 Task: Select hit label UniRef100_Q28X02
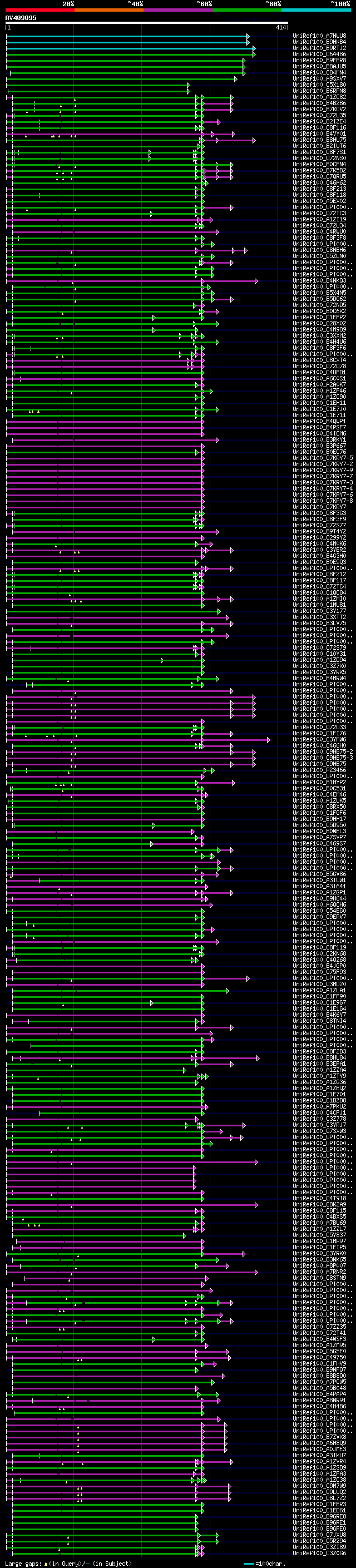(x=319, y=323)
